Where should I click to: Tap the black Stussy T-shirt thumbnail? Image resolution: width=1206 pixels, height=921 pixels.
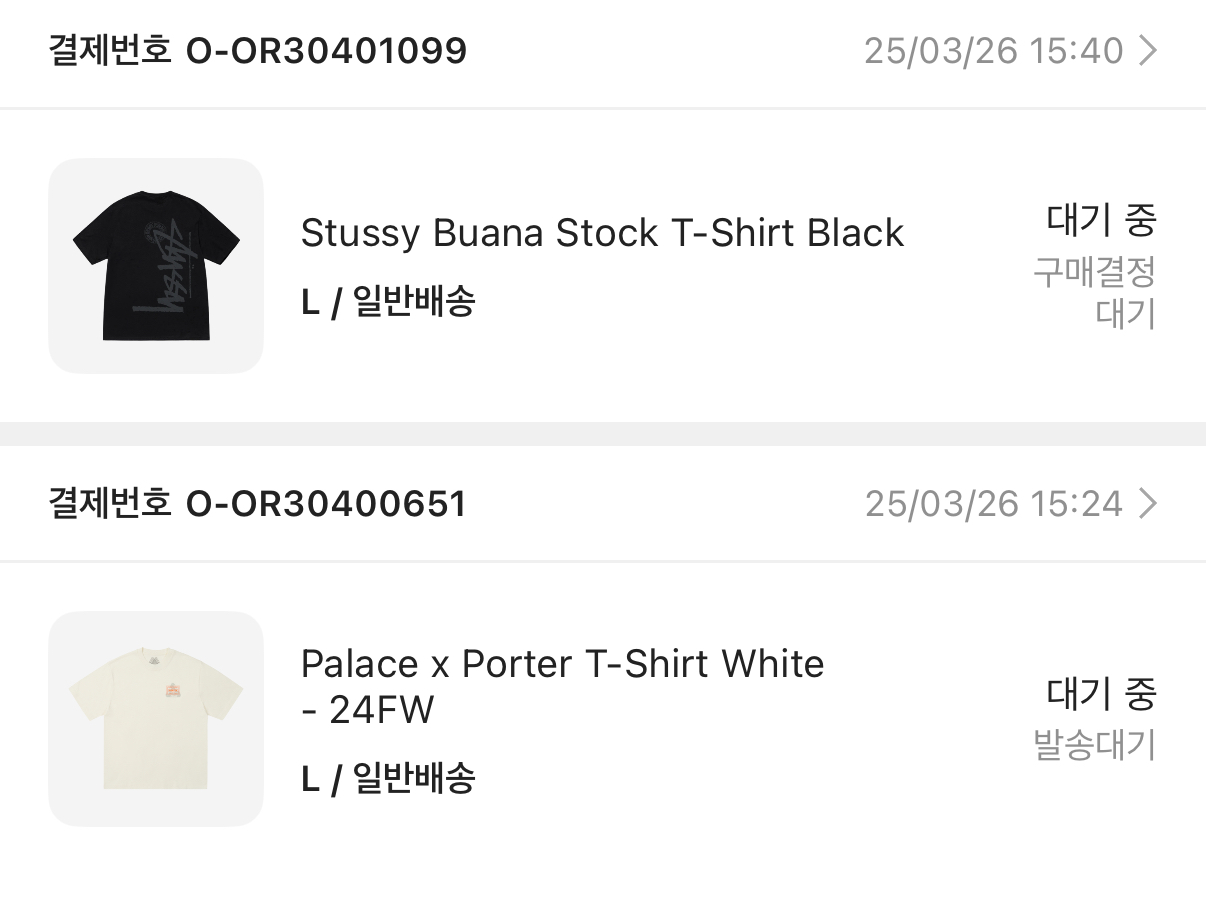[x=156, y=266]
